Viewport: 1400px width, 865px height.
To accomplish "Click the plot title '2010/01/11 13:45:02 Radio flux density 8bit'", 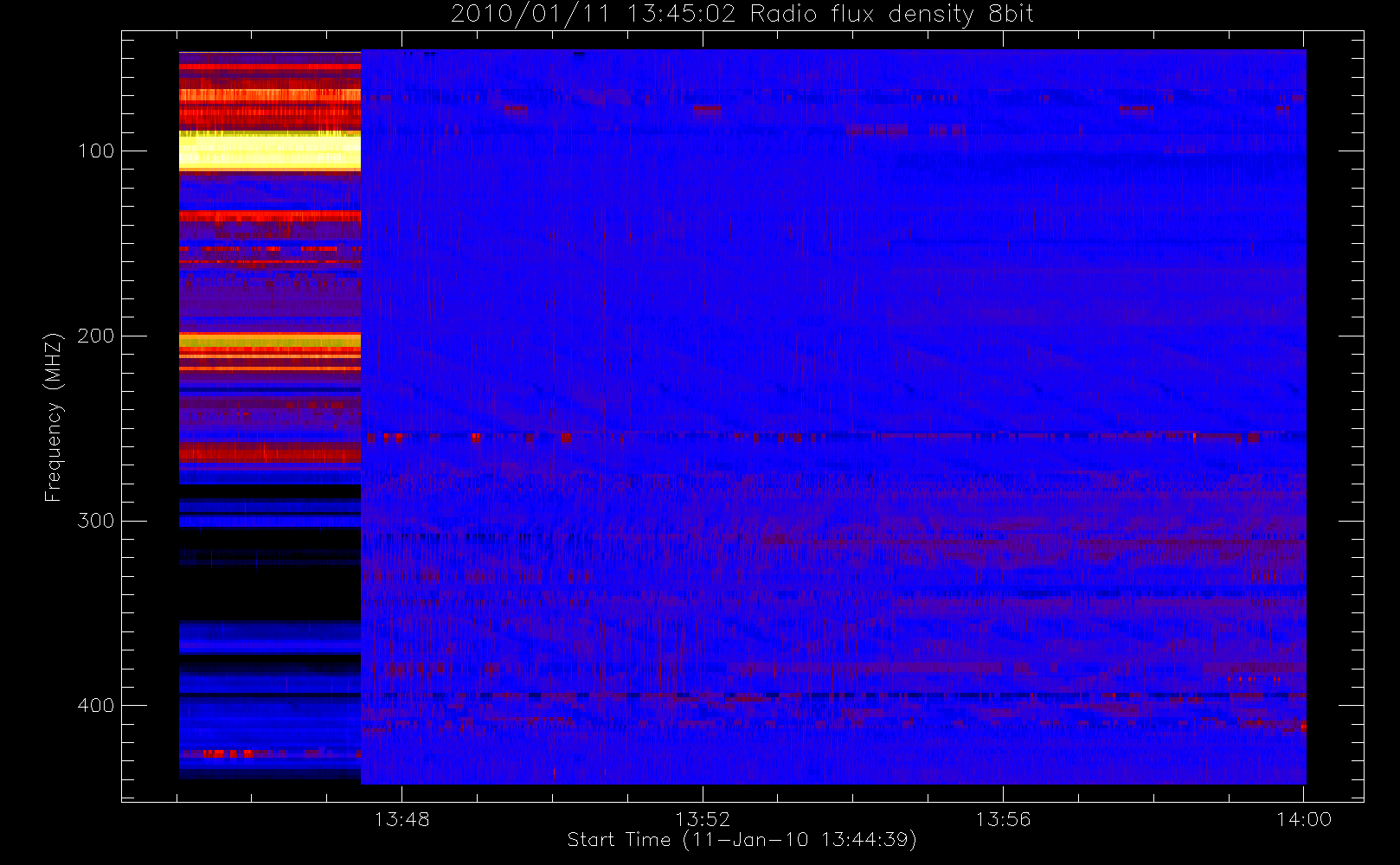I will click(x=742, y=14).
